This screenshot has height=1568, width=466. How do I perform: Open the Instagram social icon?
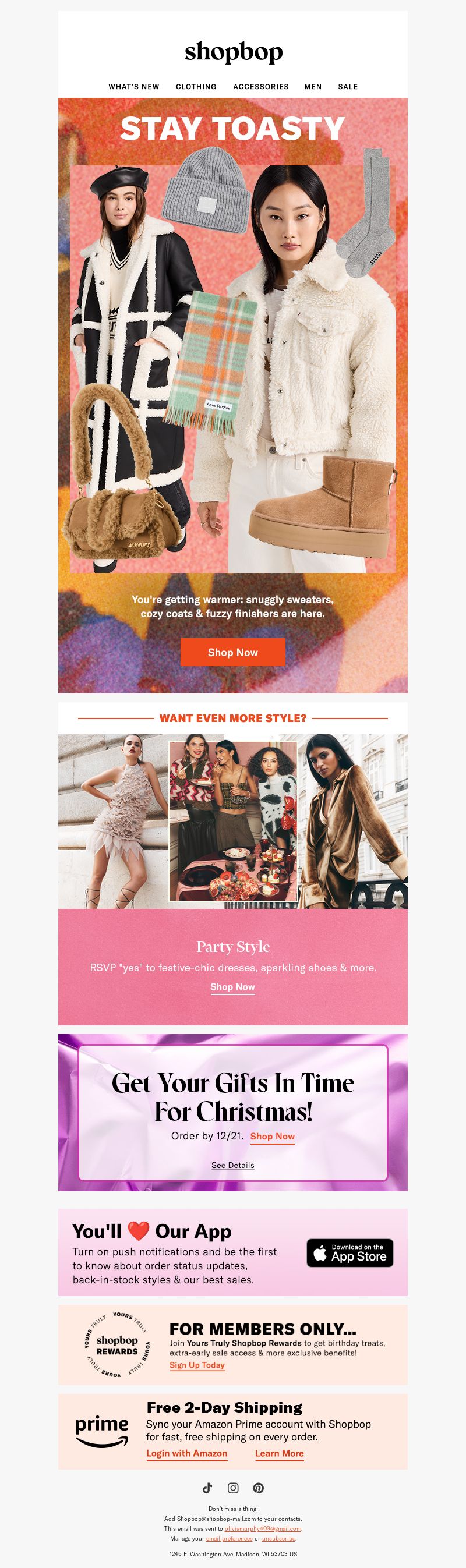[x=232, y=1488]
